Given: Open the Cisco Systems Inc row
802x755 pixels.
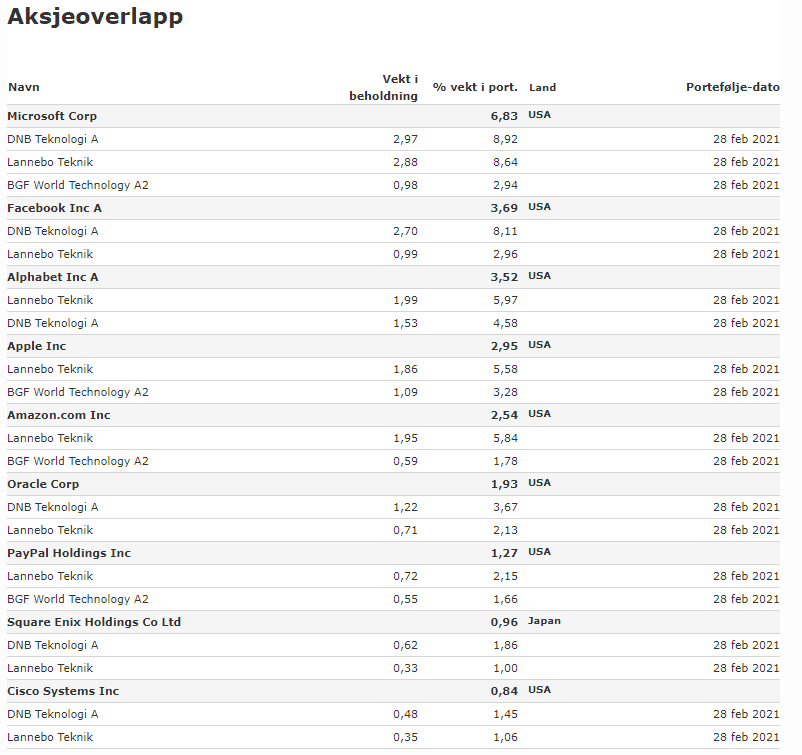Looking at the screenshot, I should click(393, 692).
